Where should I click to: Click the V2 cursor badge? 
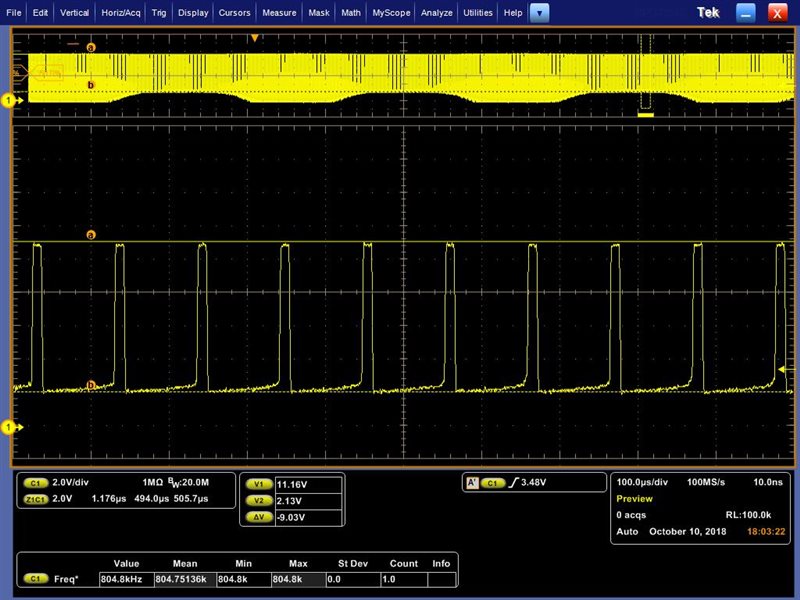coord(259,501)
